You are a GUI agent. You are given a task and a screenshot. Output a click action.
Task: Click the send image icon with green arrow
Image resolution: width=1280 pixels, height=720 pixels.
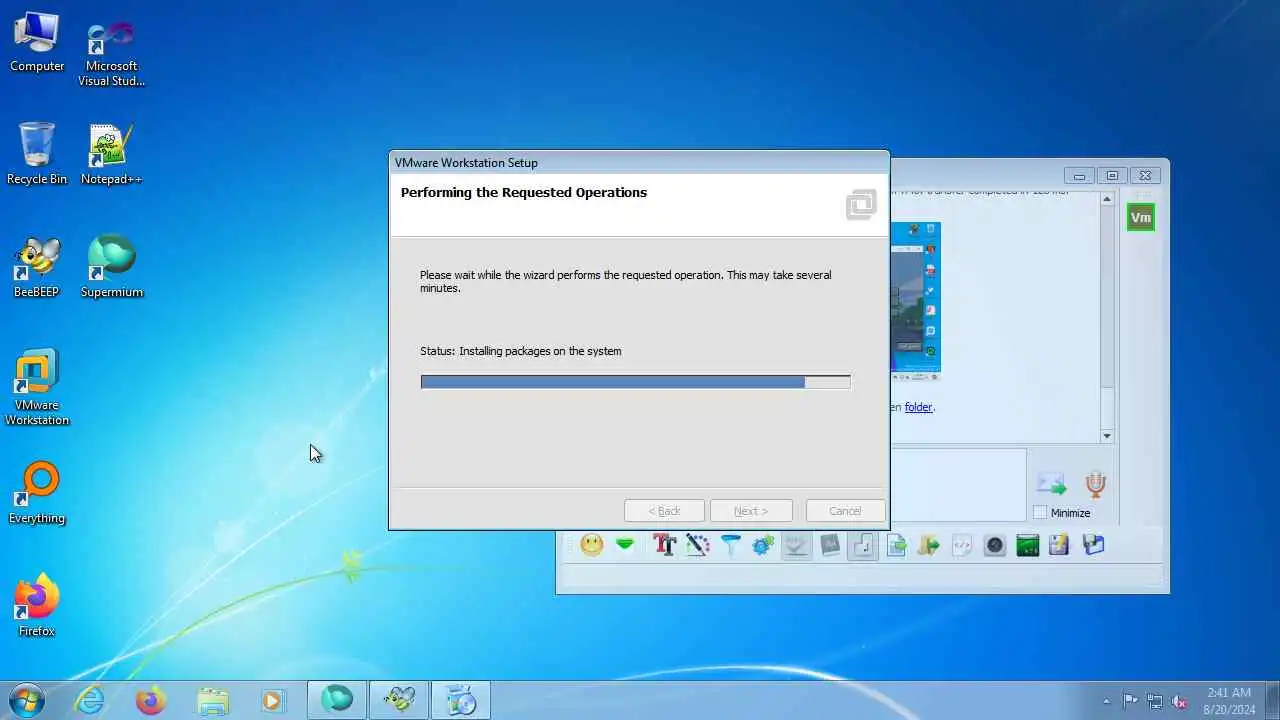pos(1051,485)
